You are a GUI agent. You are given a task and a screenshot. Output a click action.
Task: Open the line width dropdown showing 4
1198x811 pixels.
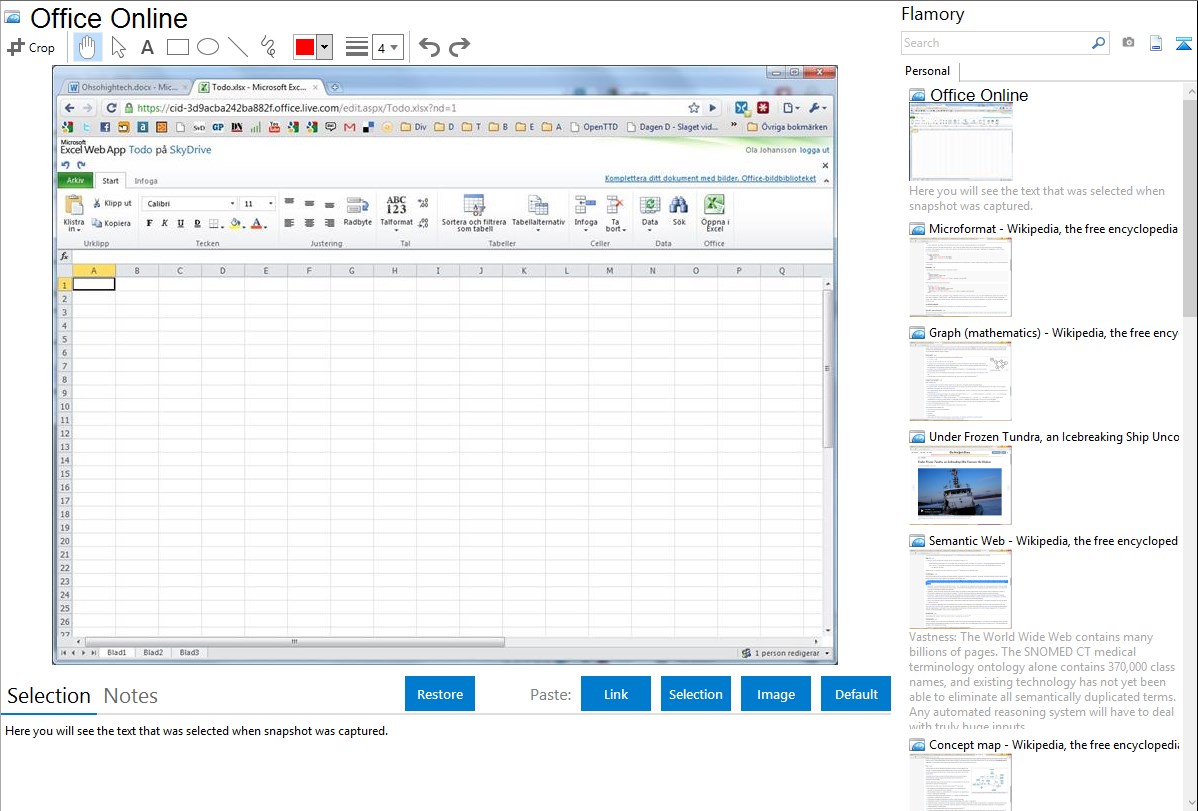coord(387,47)
